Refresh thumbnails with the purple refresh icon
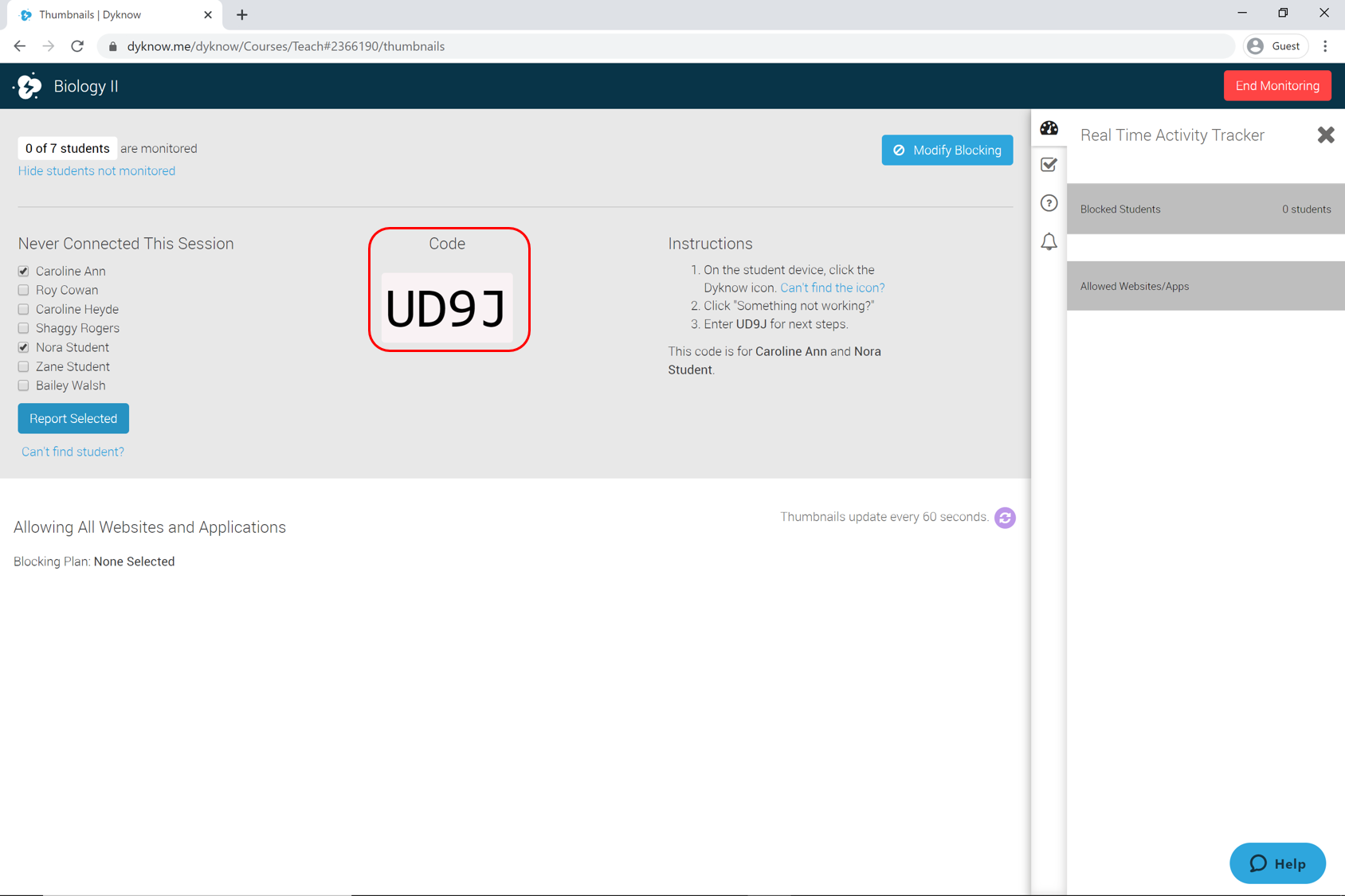This screenshot has height=896, width=1345. tap(1005, 518)
